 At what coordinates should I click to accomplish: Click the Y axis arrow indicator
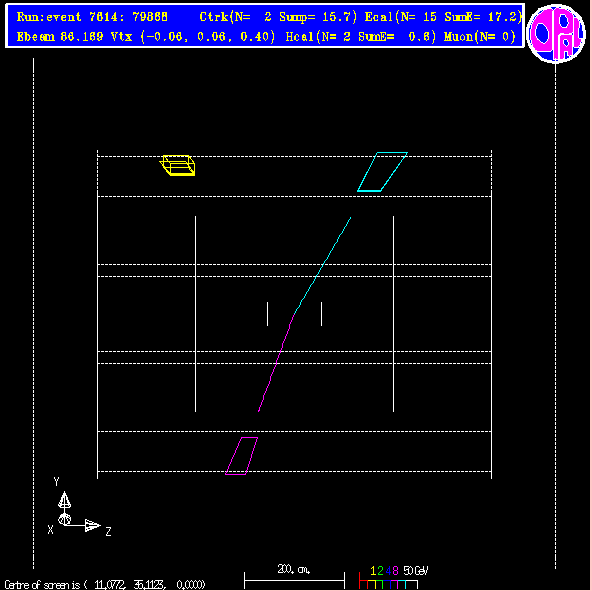(x=64, y=500)
